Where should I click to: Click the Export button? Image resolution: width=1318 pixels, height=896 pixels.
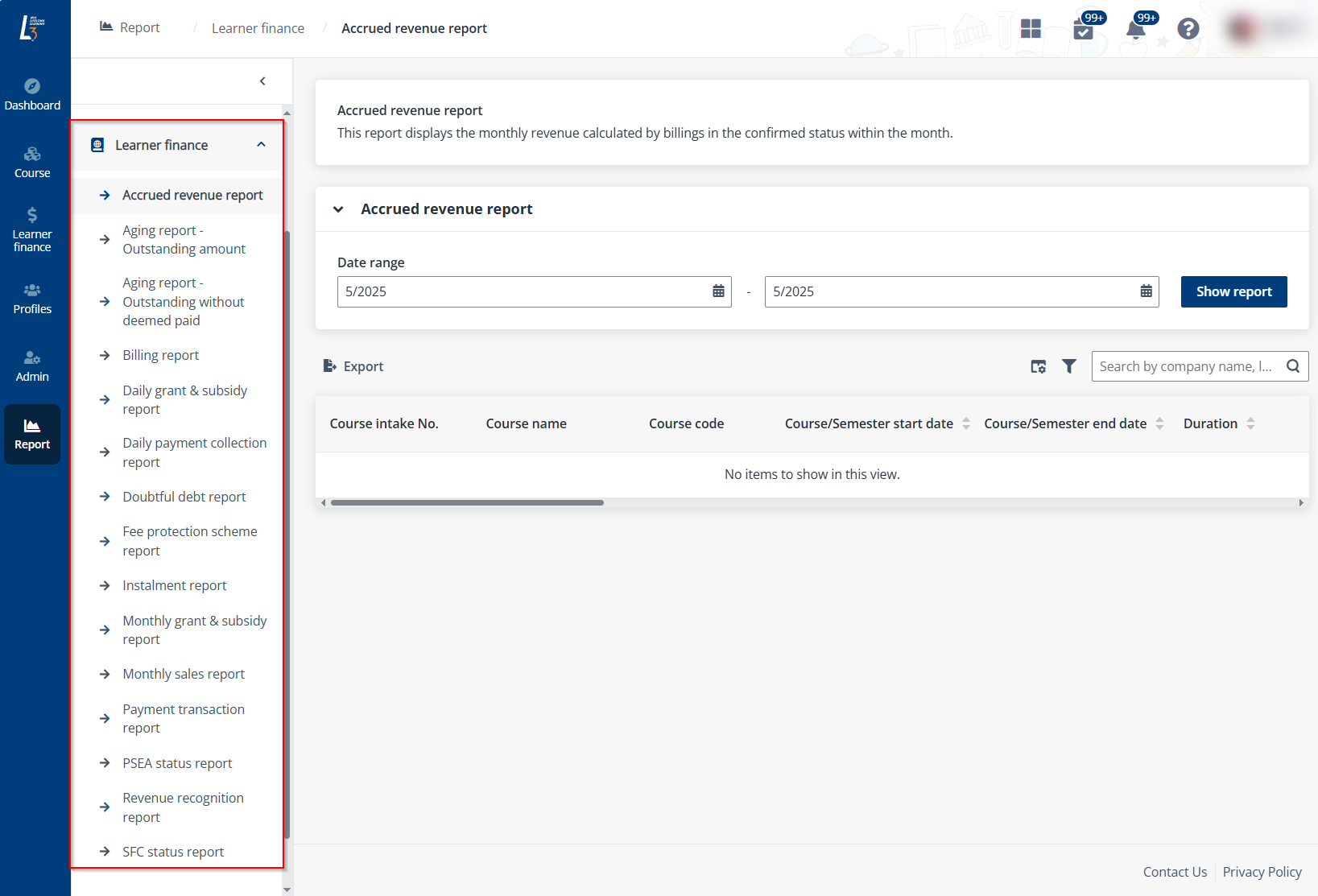pyautogui.click(x=353, y=366)
